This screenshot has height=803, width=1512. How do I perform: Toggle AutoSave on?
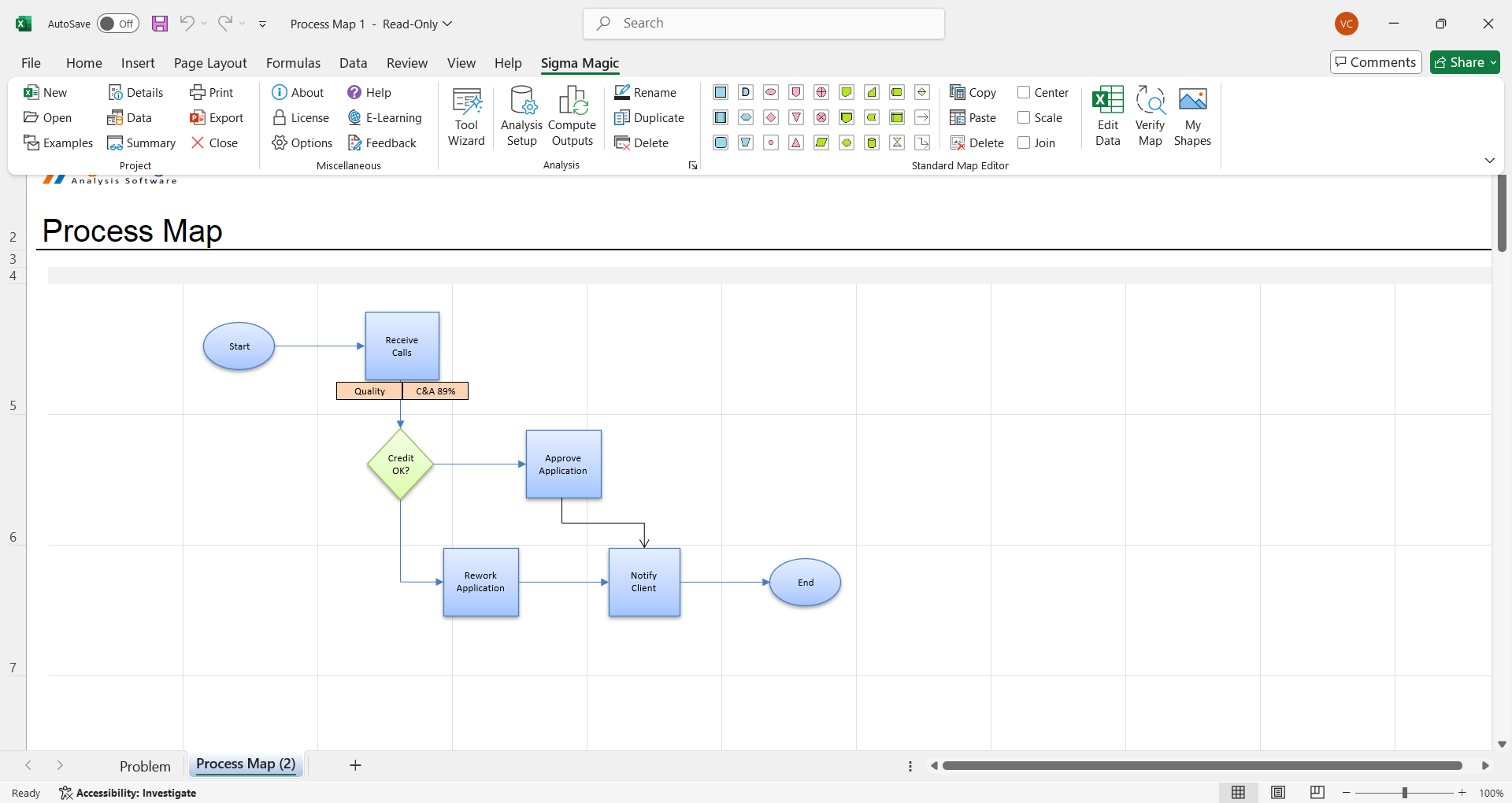117,24
